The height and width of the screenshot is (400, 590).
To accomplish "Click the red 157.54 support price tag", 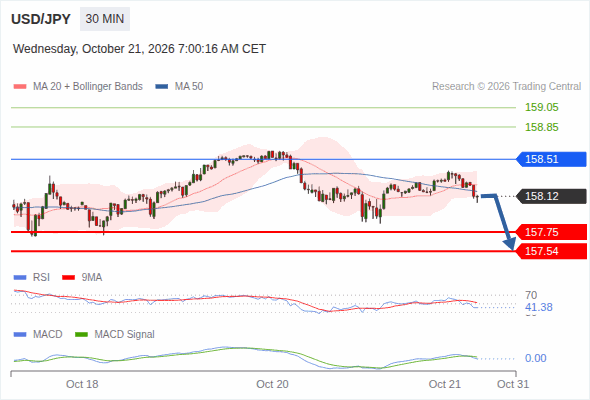I will (551, 251).
